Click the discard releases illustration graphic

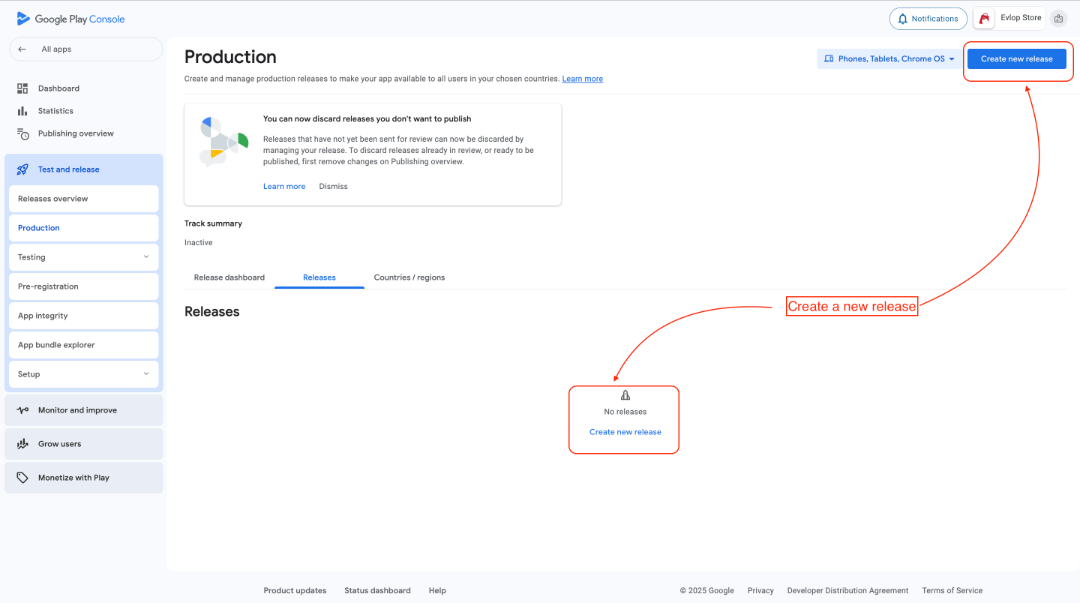[x=223, y=141]
